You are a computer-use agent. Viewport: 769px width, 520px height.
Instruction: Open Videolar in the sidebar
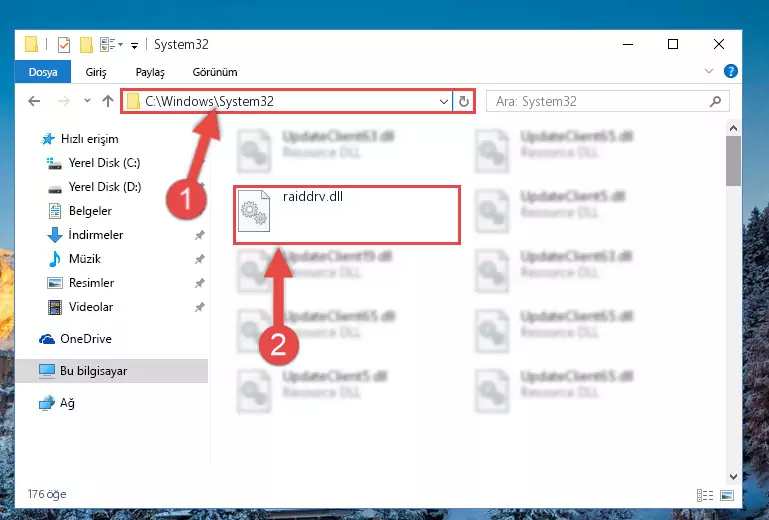pyautogui.click(x=80, y=307)
